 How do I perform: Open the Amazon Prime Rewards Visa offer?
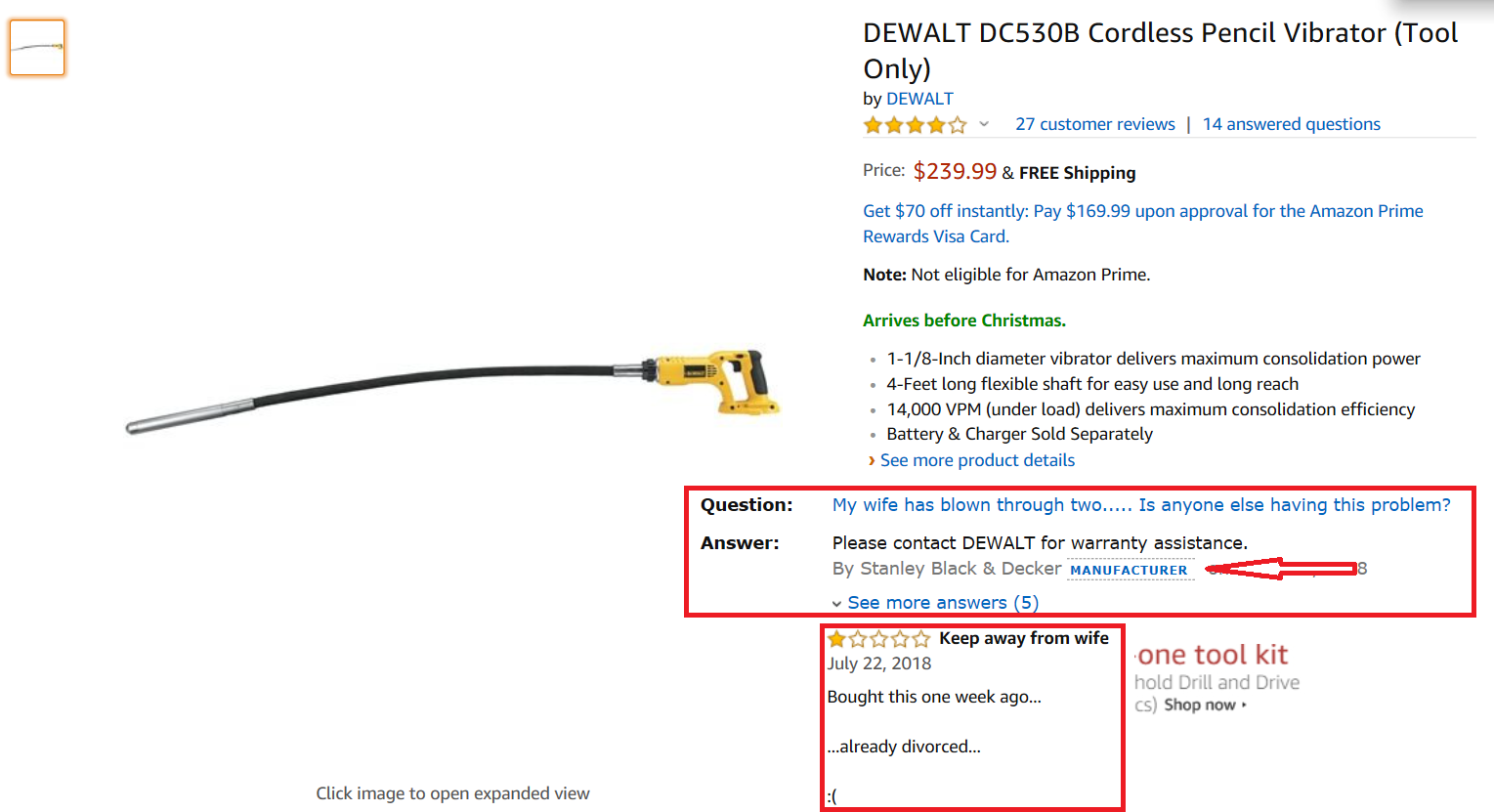(x=1142, y=223)
